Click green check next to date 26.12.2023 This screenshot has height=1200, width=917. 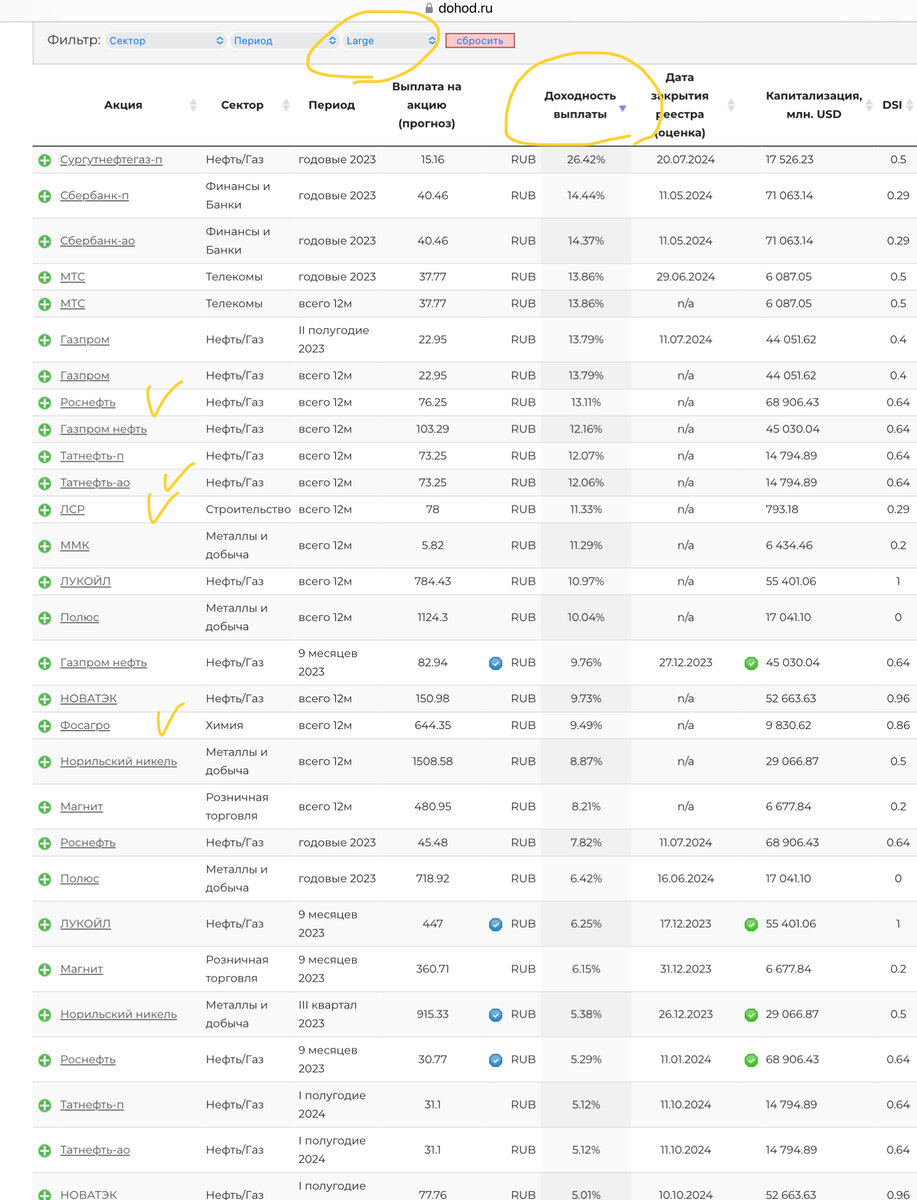click(751, 1015)
